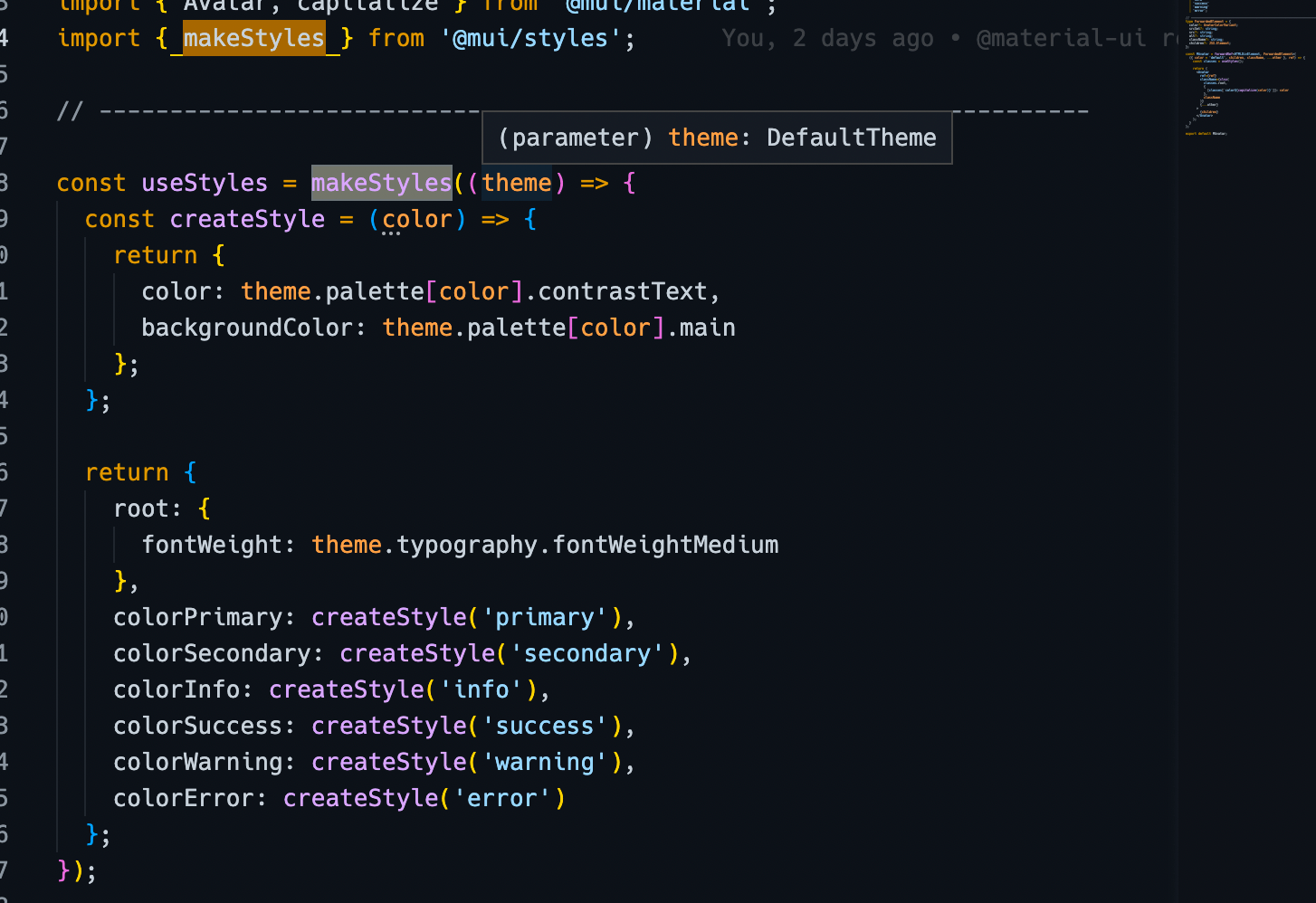Click the '@mui/styles' import string
Viewport: 1316px width, 903px height.
(x=530, y=38)
